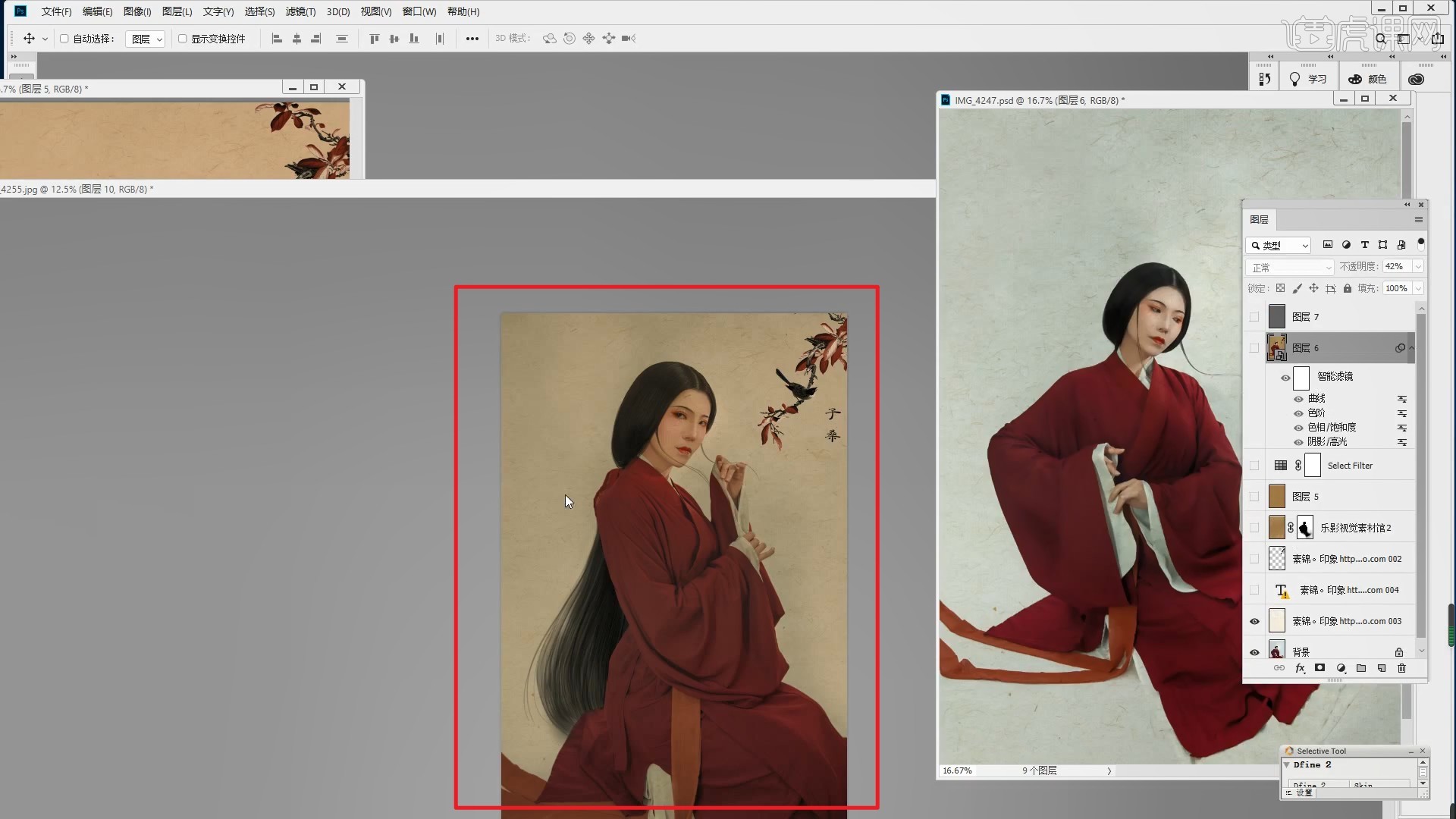Hide the 曲线 smart filter eye
1456x819 pixels.
1298,399
